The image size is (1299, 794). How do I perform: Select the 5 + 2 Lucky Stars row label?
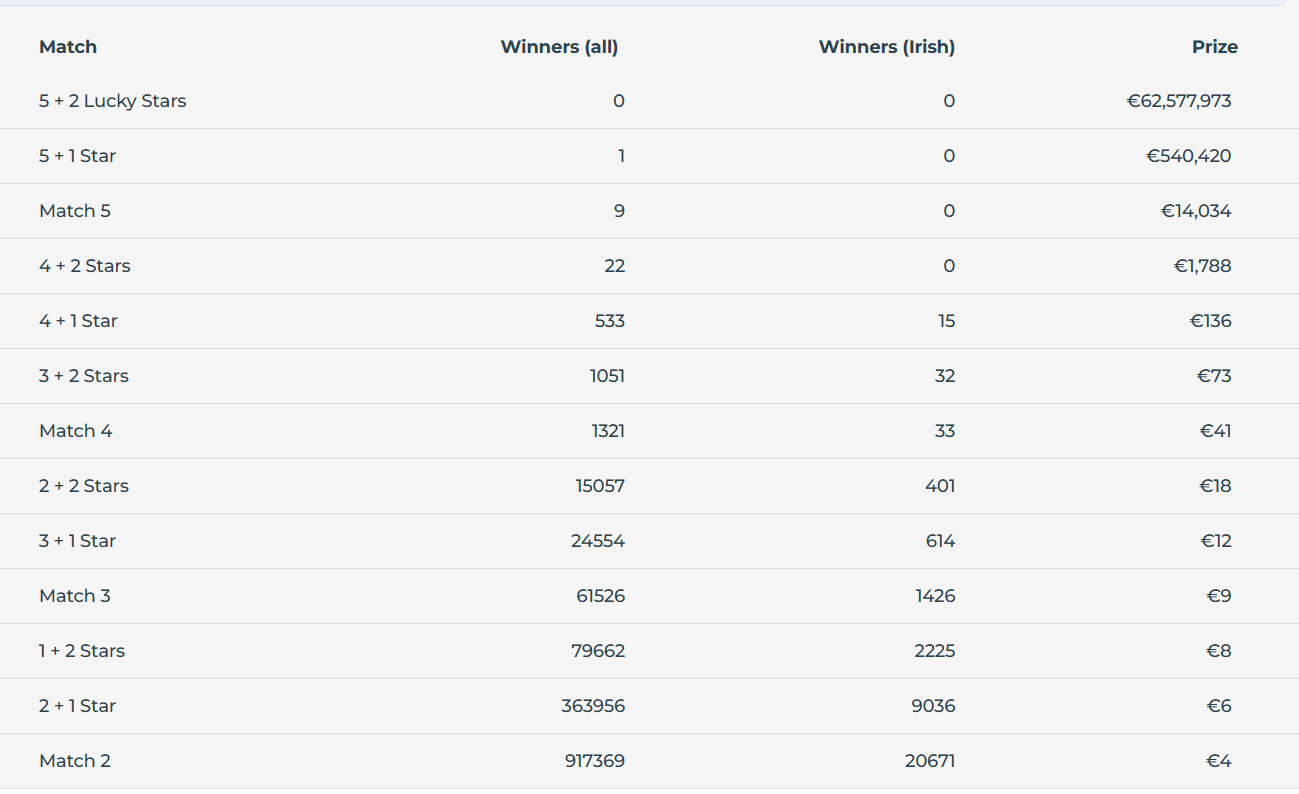point(113,101)
